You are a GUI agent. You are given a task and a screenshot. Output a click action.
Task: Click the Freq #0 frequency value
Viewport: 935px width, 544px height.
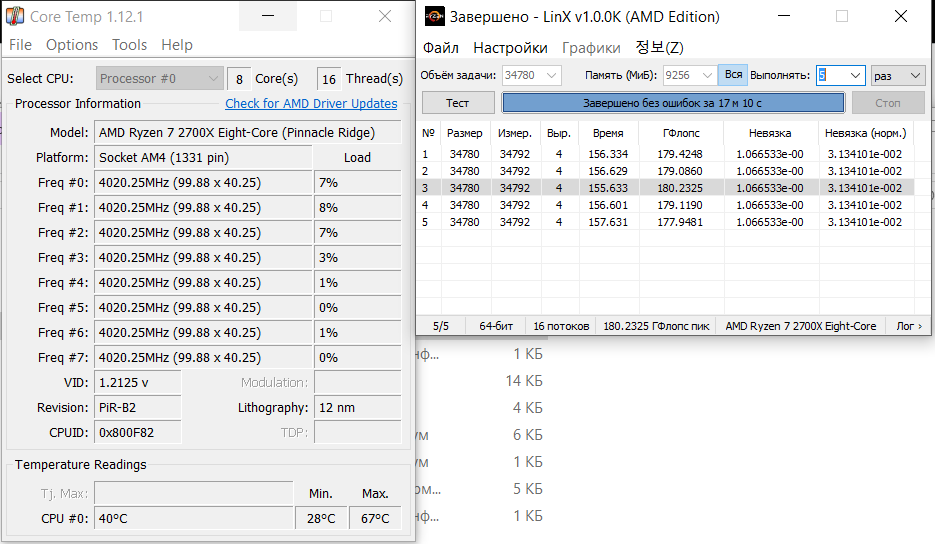[x=203, y=183]
